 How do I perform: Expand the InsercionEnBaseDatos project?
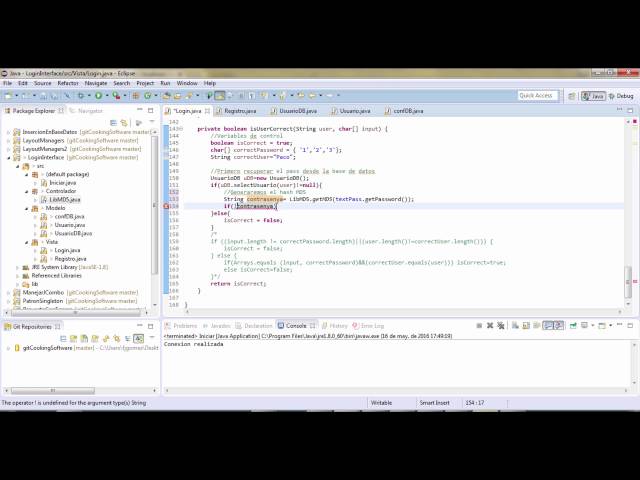[x=9, y=132]
